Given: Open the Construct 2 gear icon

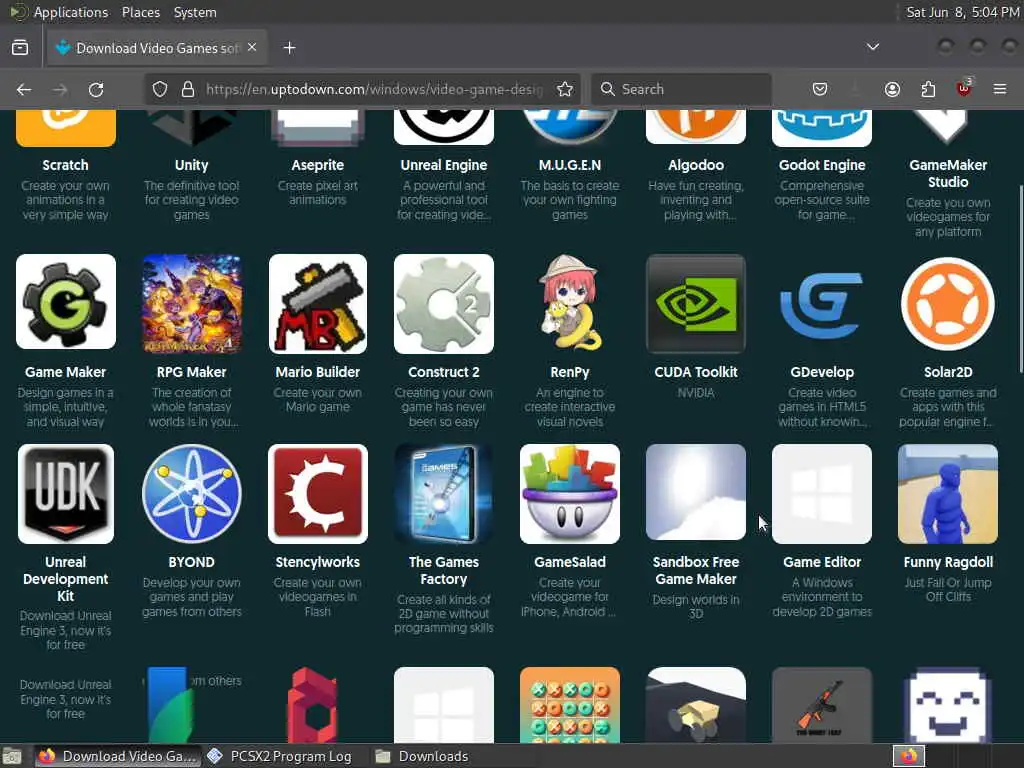Looking at the screenshot, I should (444, 304).
